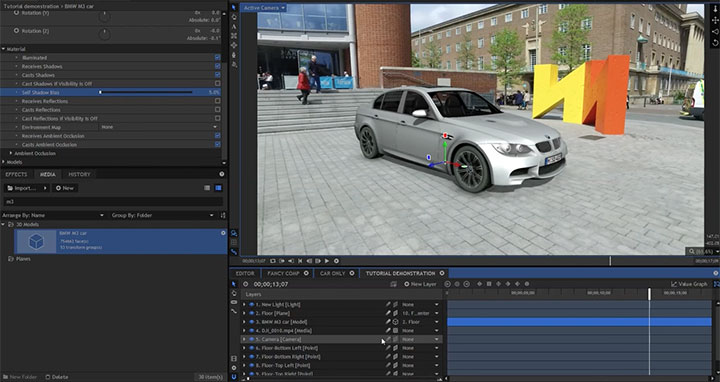
Task: Collapse the 3D Models media folder
Action: (4, 225)
